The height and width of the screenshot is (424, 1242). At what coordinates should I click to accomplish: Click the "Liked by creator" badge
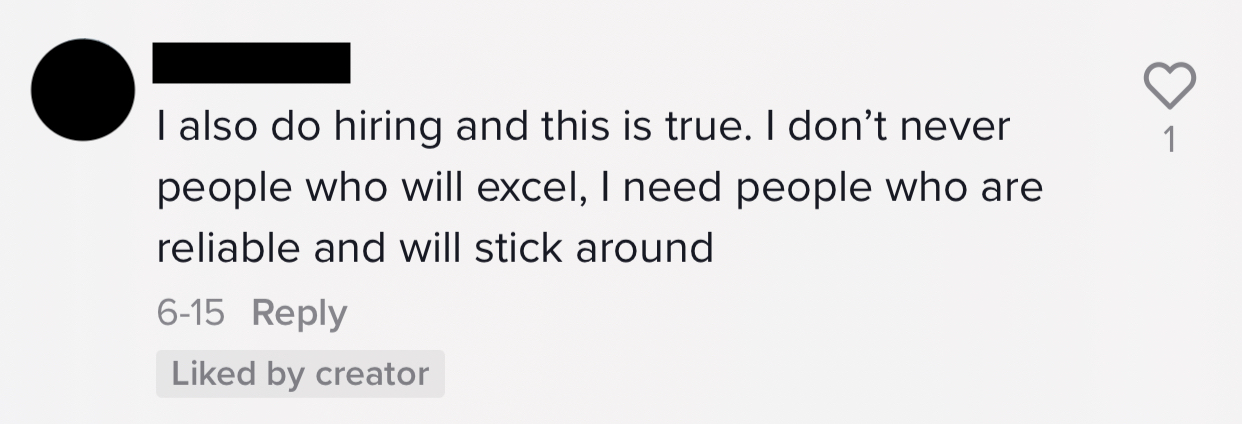(x=300, y=374)
